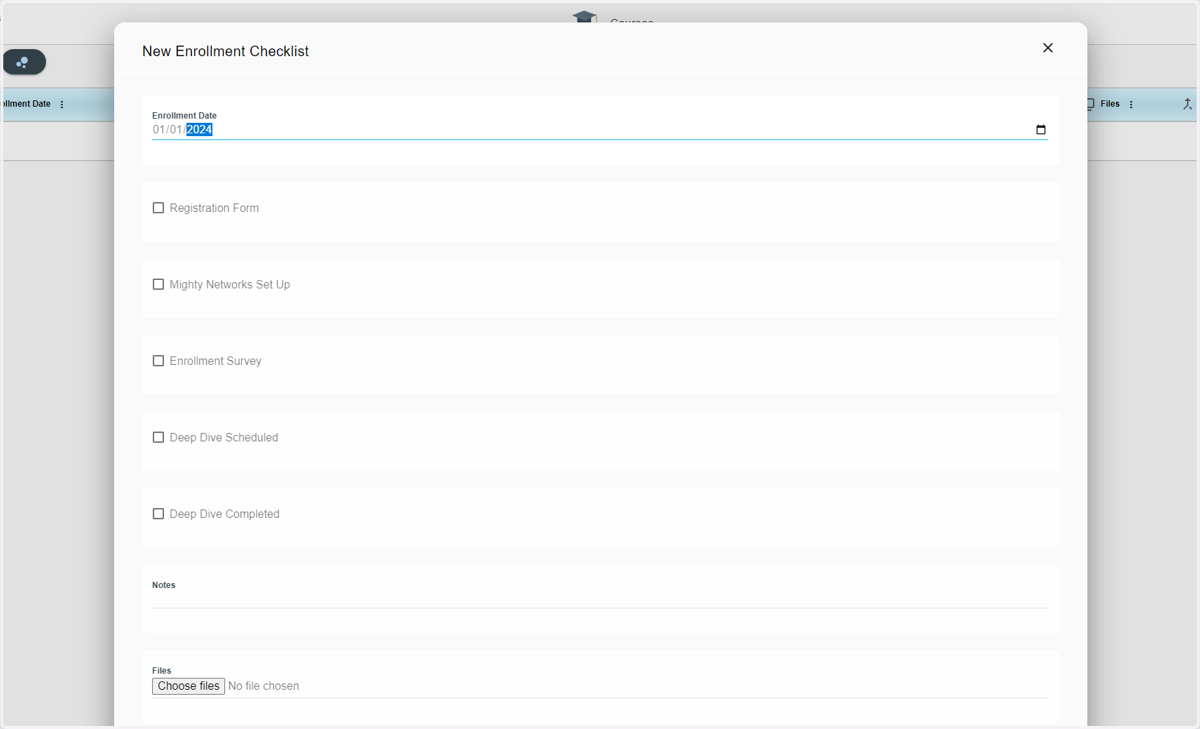Click the No file chosen text

(264, 686)
